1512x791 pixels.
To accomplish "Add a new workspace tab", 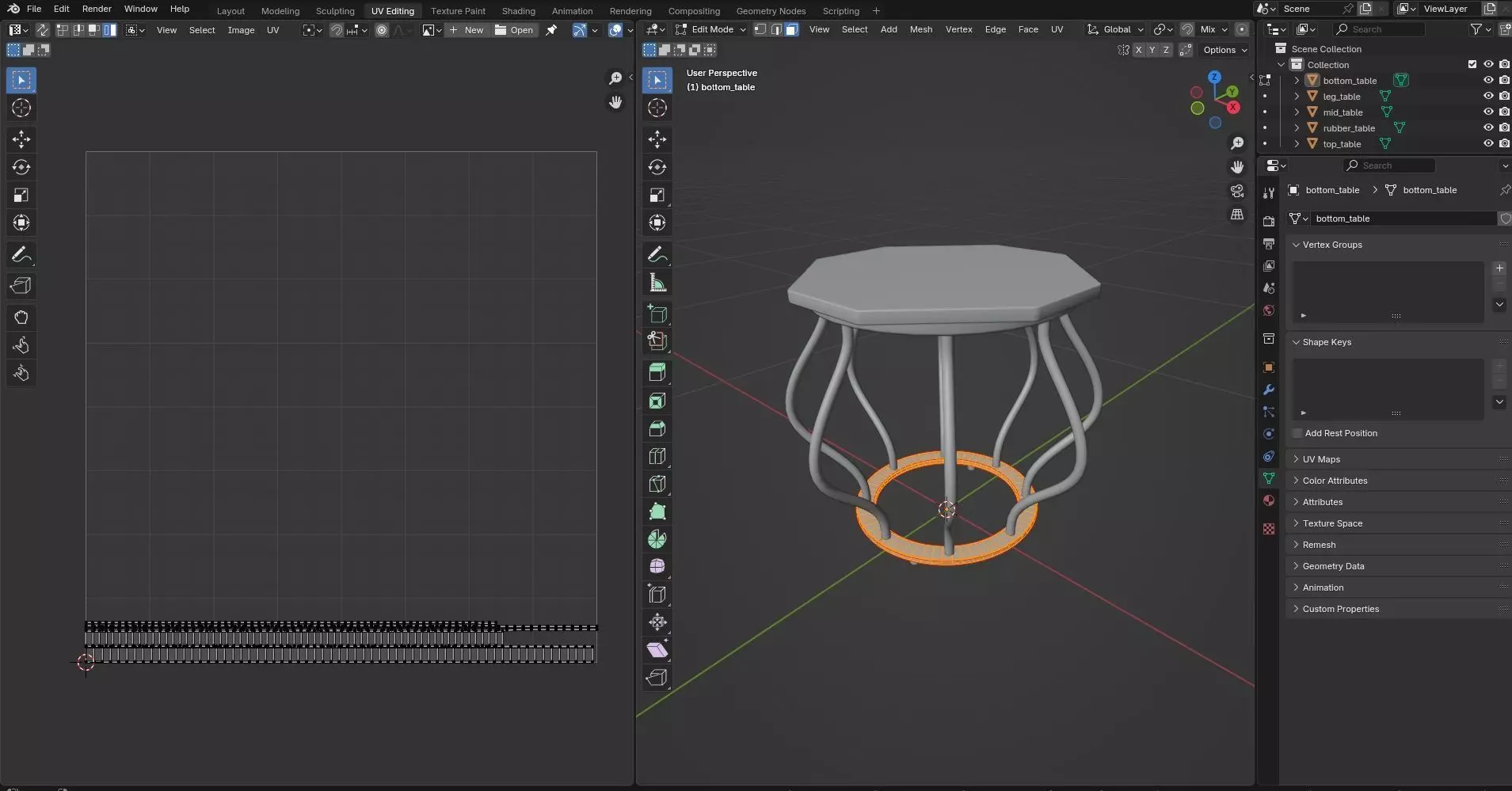I will point(876,11).
